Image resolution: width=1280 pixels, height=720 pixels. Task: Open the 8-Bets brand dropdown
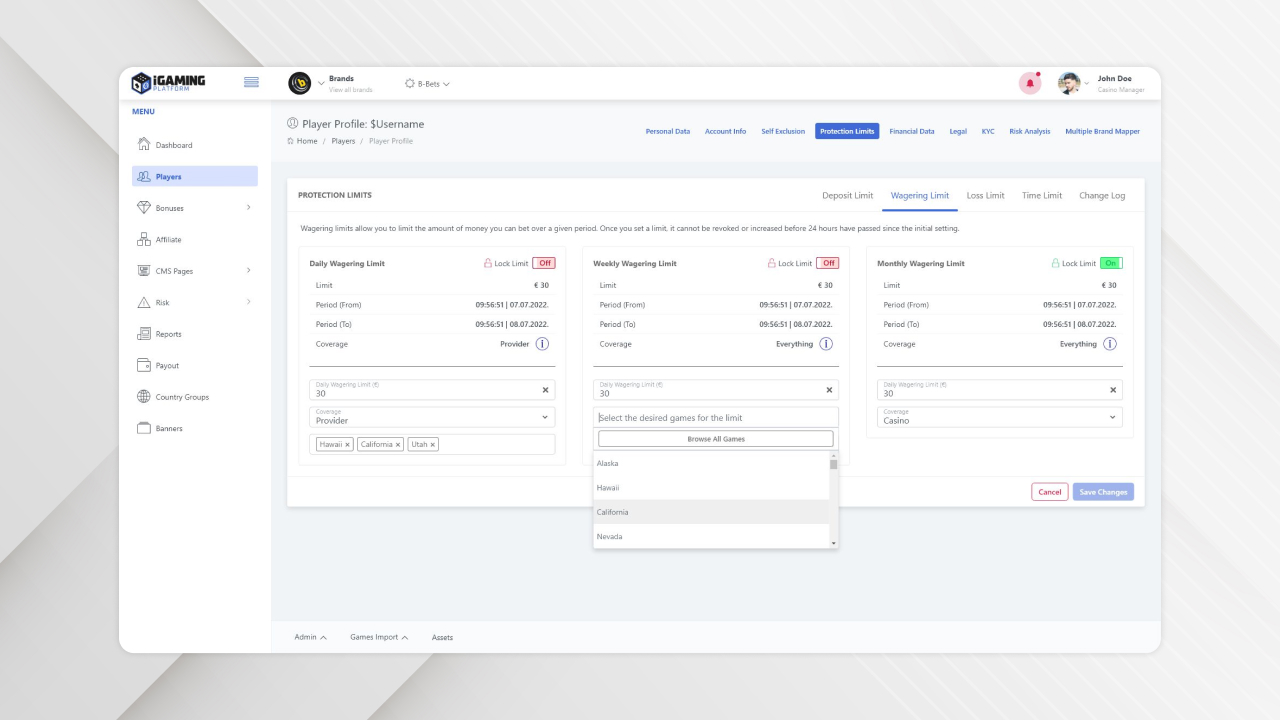click(427, 83)
